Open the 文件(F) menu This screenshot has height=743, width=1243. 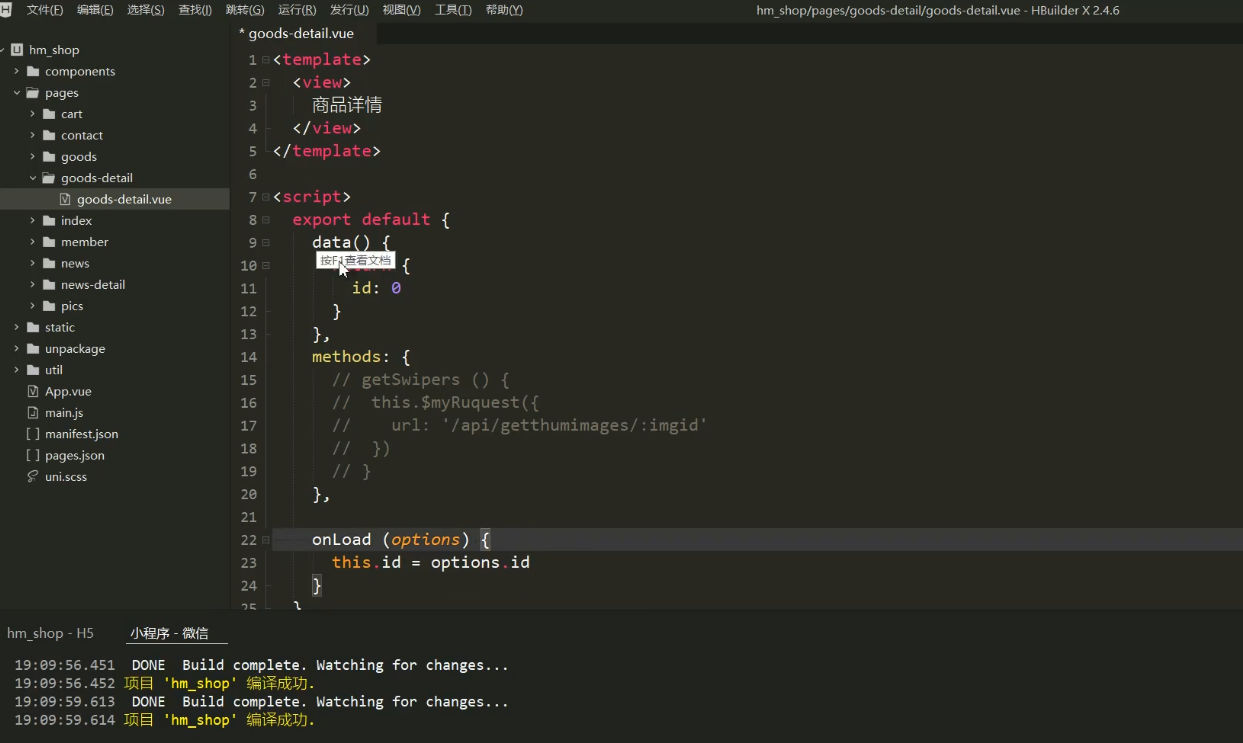tap(45, 10)
